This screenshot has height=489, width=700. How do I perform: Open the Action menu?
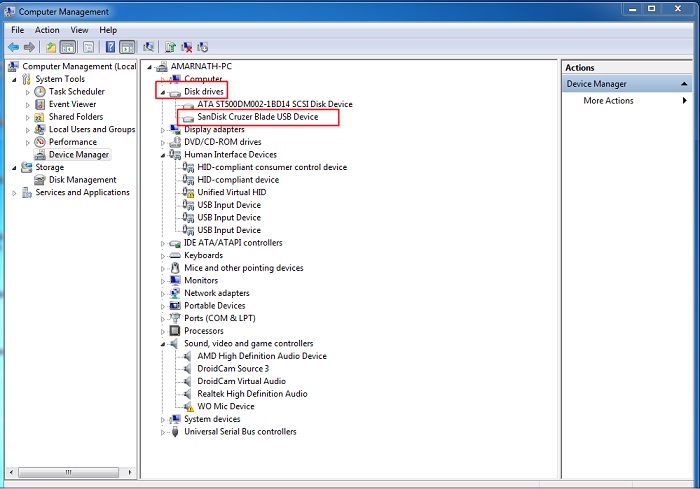47,30
